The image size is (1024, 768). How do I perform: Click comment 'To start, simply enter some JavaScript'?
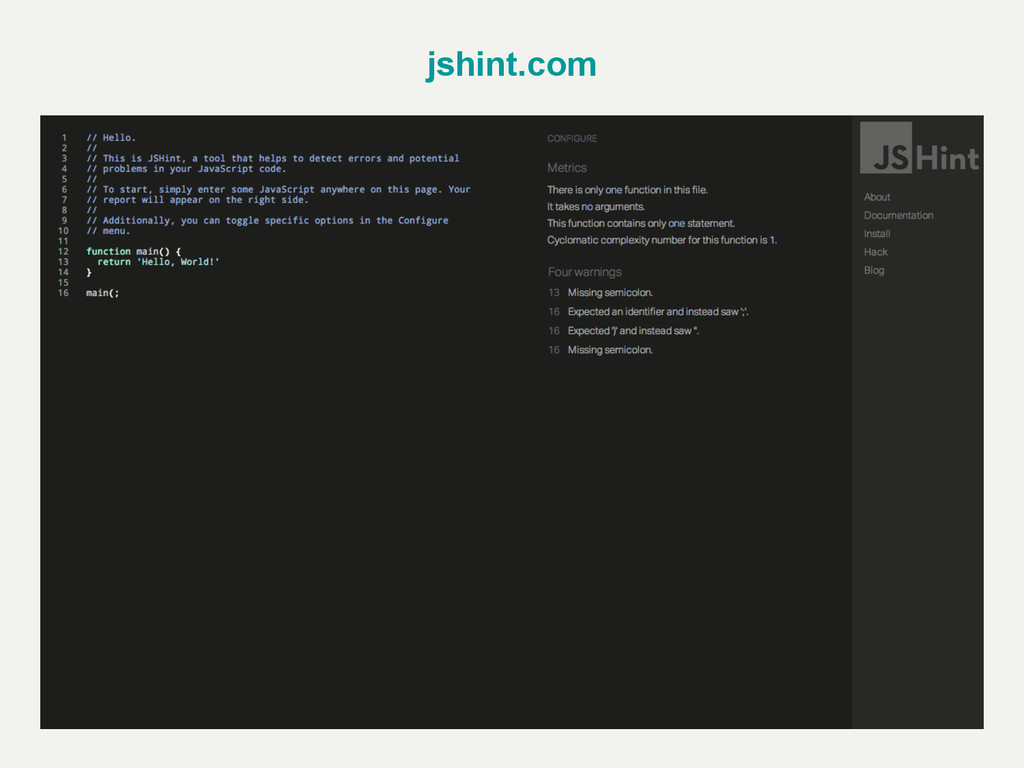click(278, 189)
